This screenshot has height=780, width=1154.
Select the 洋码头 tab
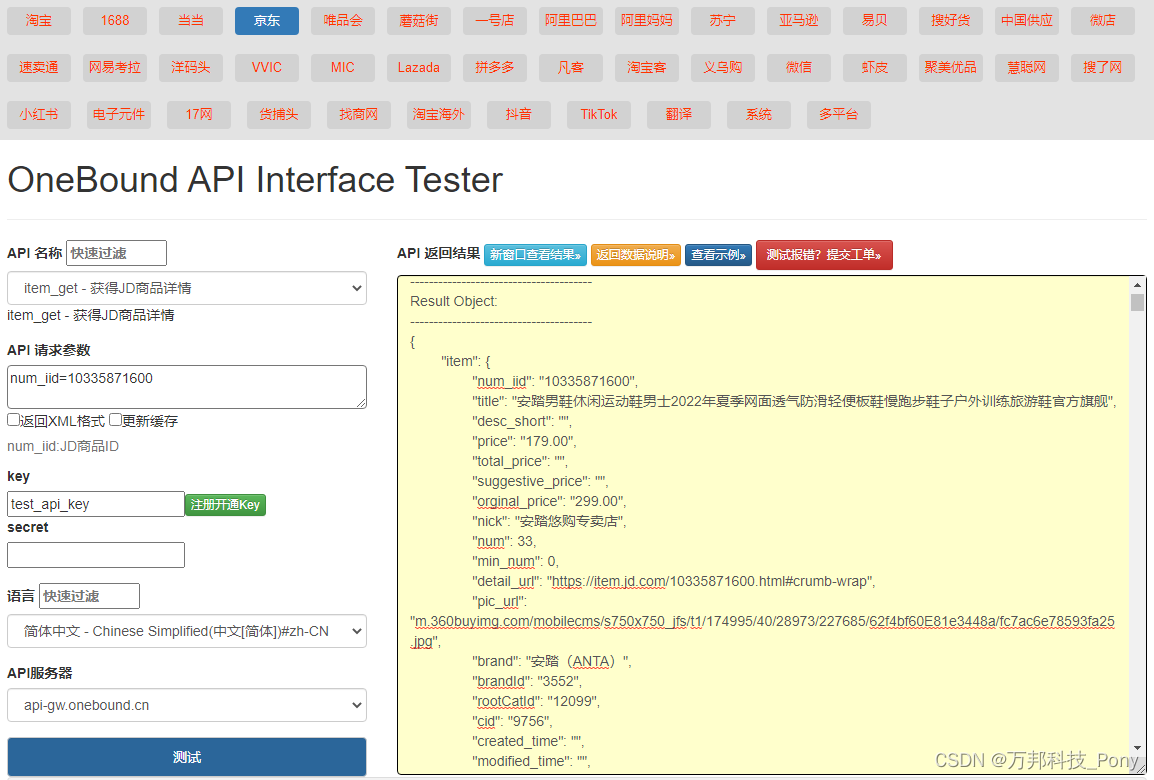191,68
